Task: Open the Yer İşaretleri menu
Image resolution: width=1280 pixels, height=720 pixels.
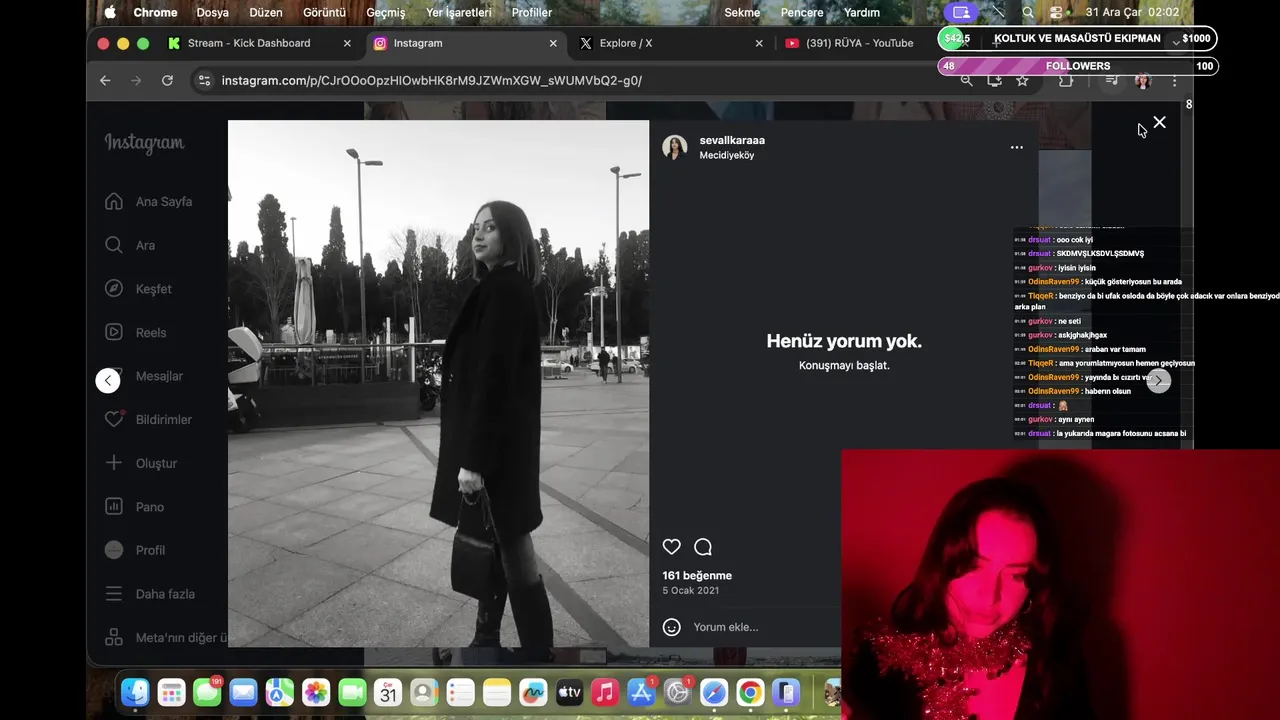Action: (459, 12)
